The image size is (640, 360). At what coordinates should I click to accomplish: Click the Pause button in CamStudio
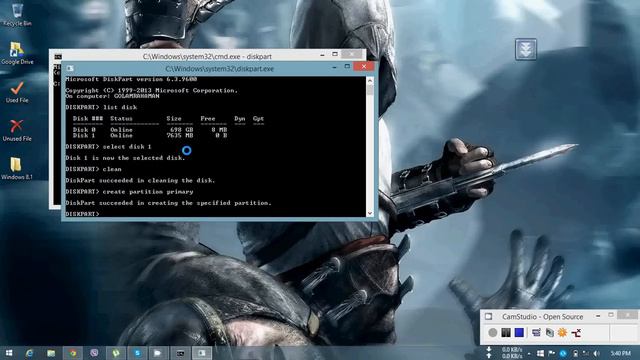[506, 333]
